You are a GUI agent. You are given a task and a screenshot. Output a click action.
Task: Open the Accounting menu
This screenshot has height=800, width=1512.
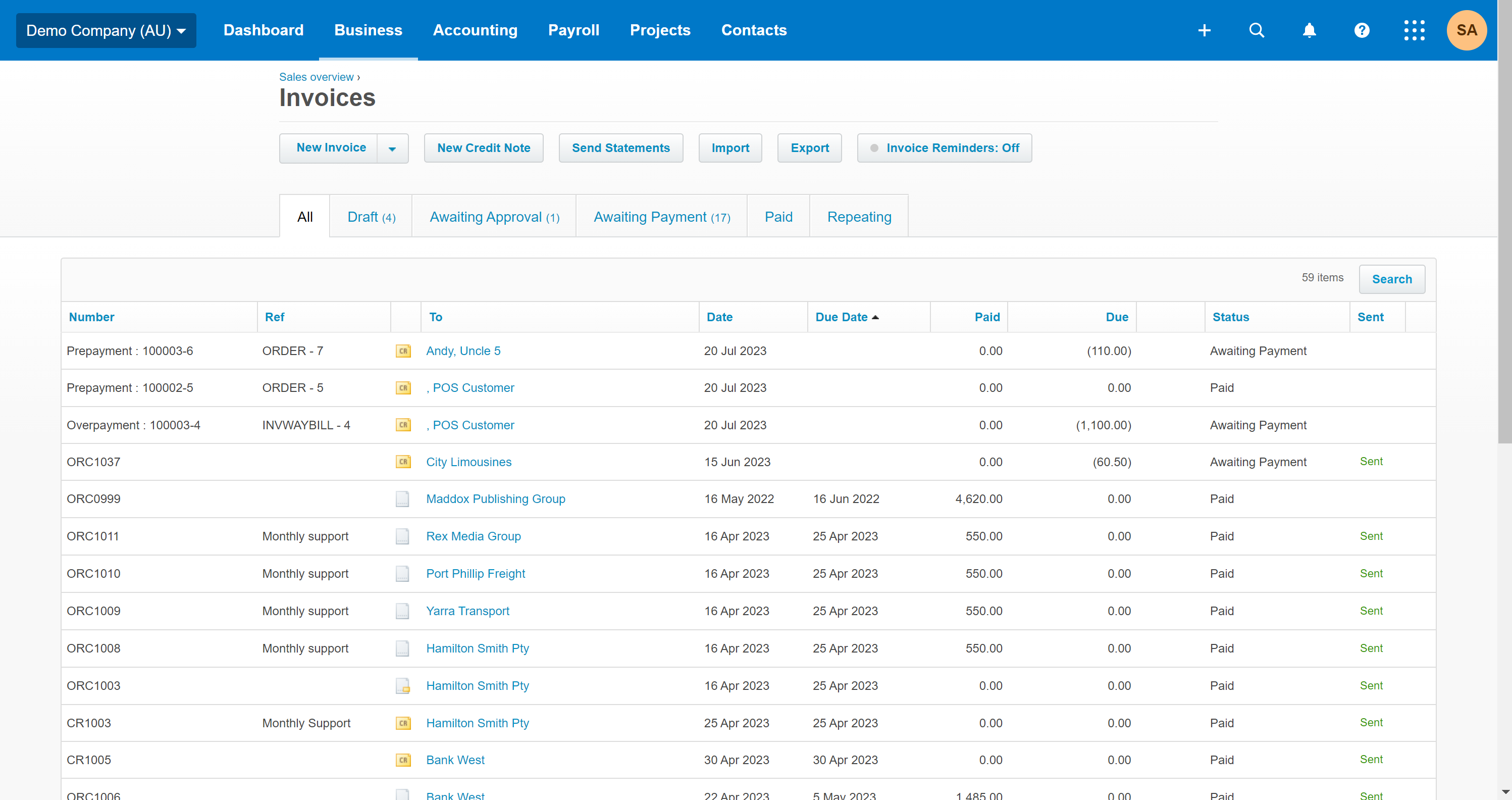pos(476,30)
